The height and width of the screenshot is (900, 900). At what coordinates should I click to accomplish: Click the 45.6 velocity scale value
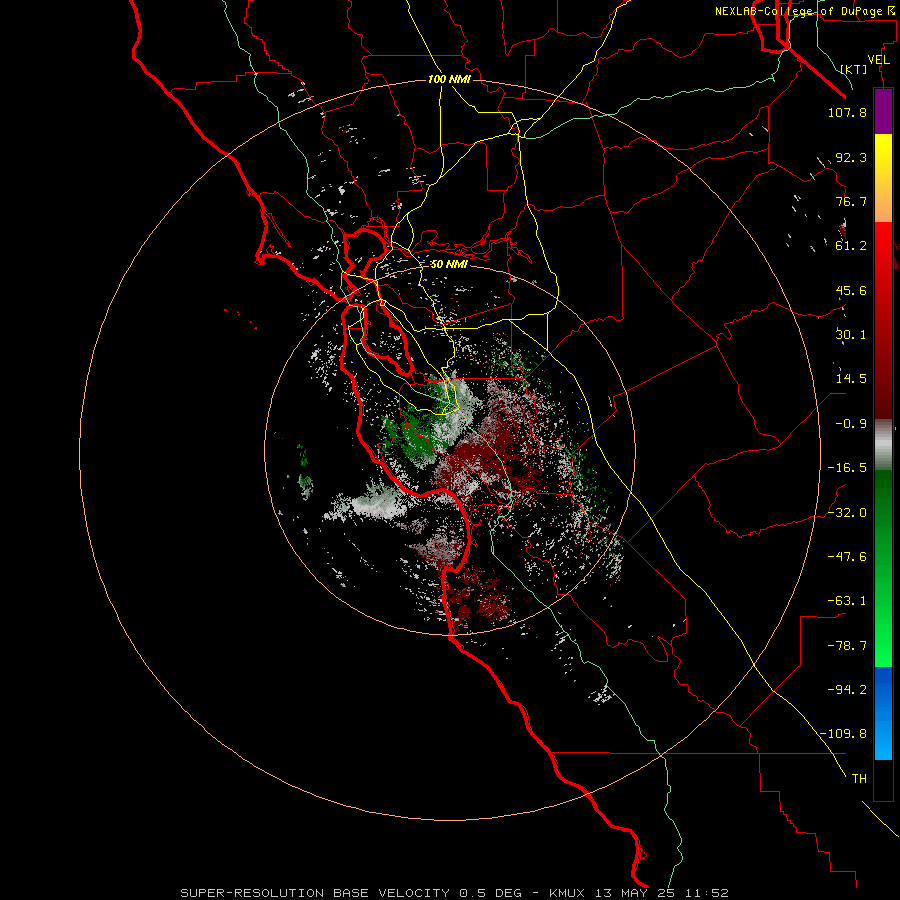pos(851,290)
